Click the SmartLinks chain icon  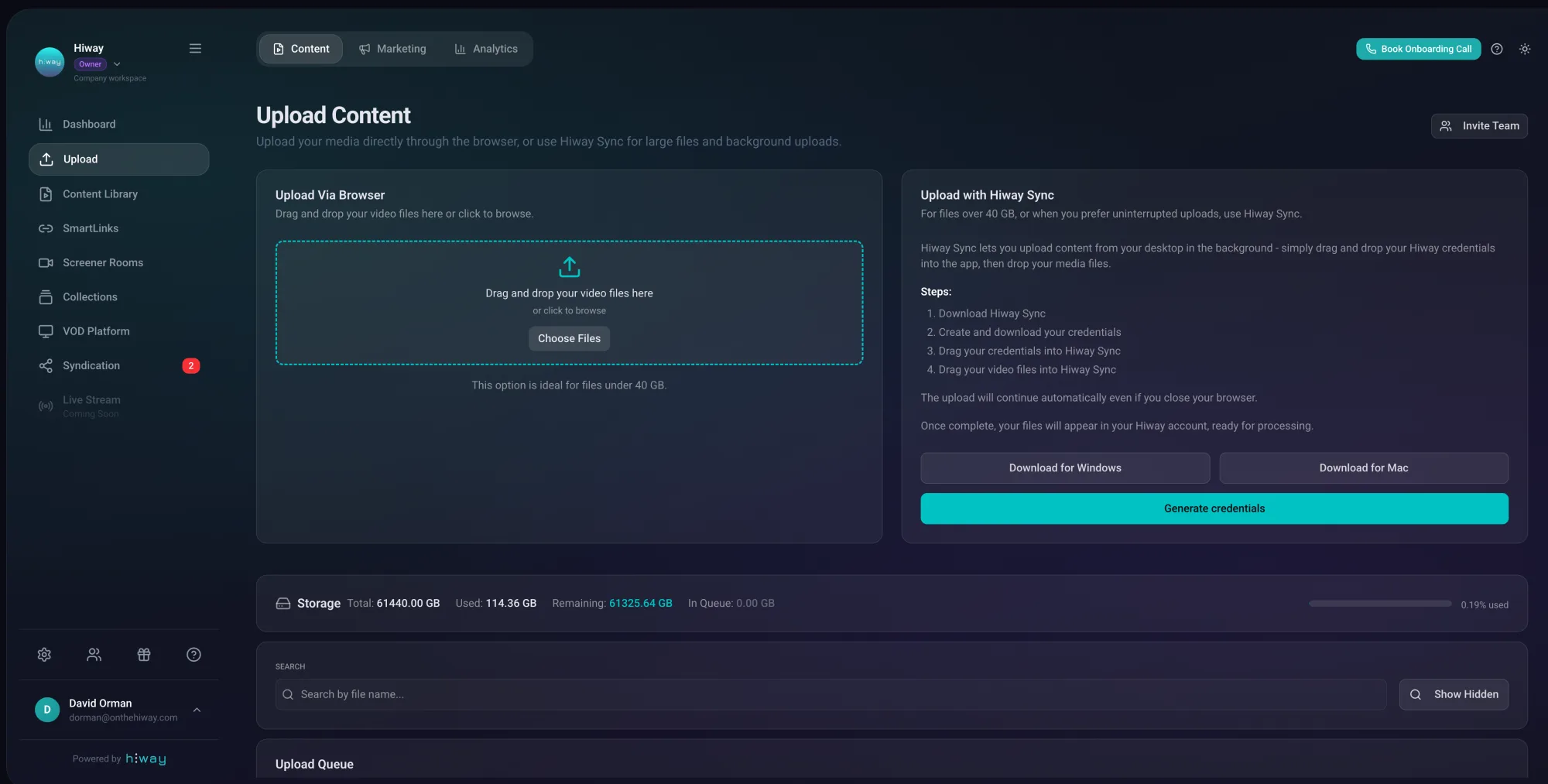click(46, 228)
